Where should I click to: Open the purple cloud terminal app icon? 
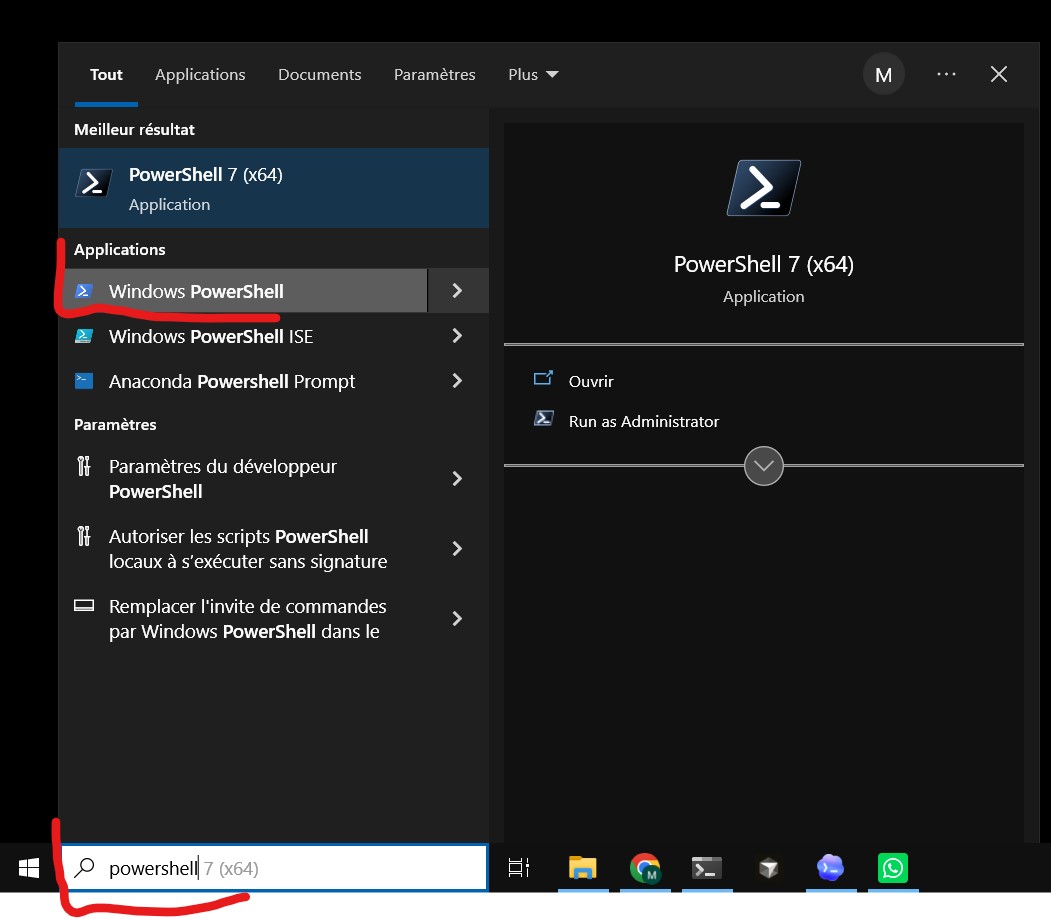pyautogui.click(x=830, y=868)
